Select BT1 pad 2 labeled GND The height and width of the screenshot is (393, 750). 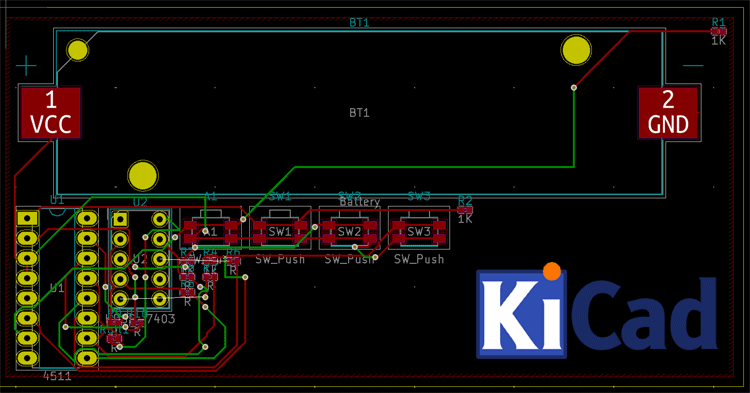(668, 113)
